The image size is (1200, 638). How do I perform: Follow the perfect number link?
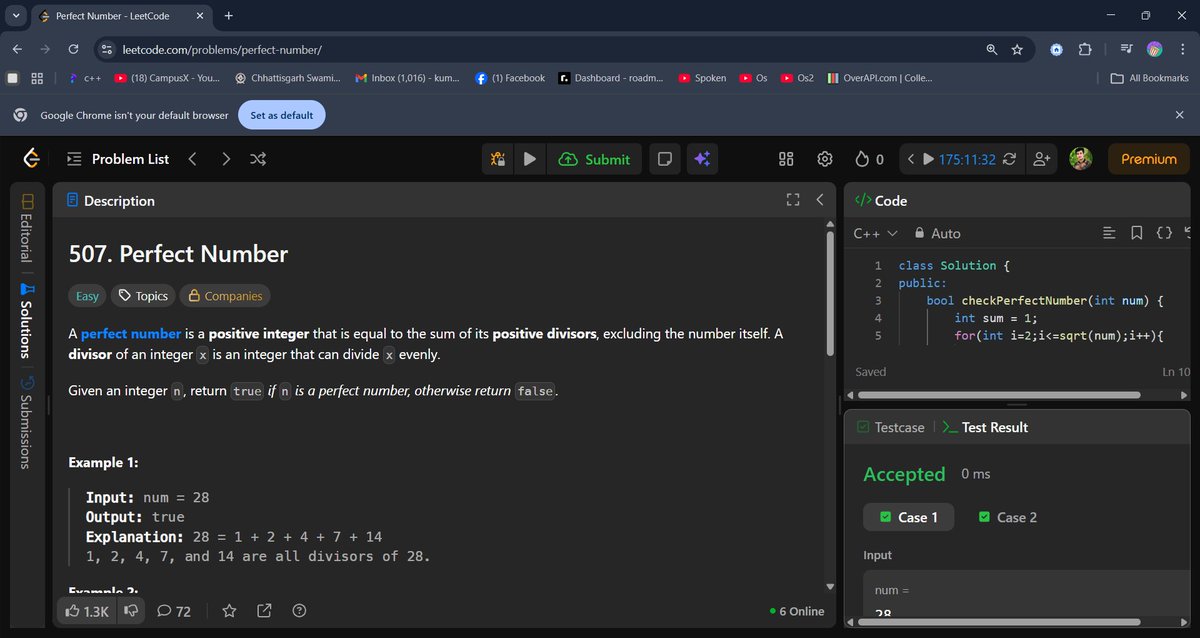click(131, 333)
